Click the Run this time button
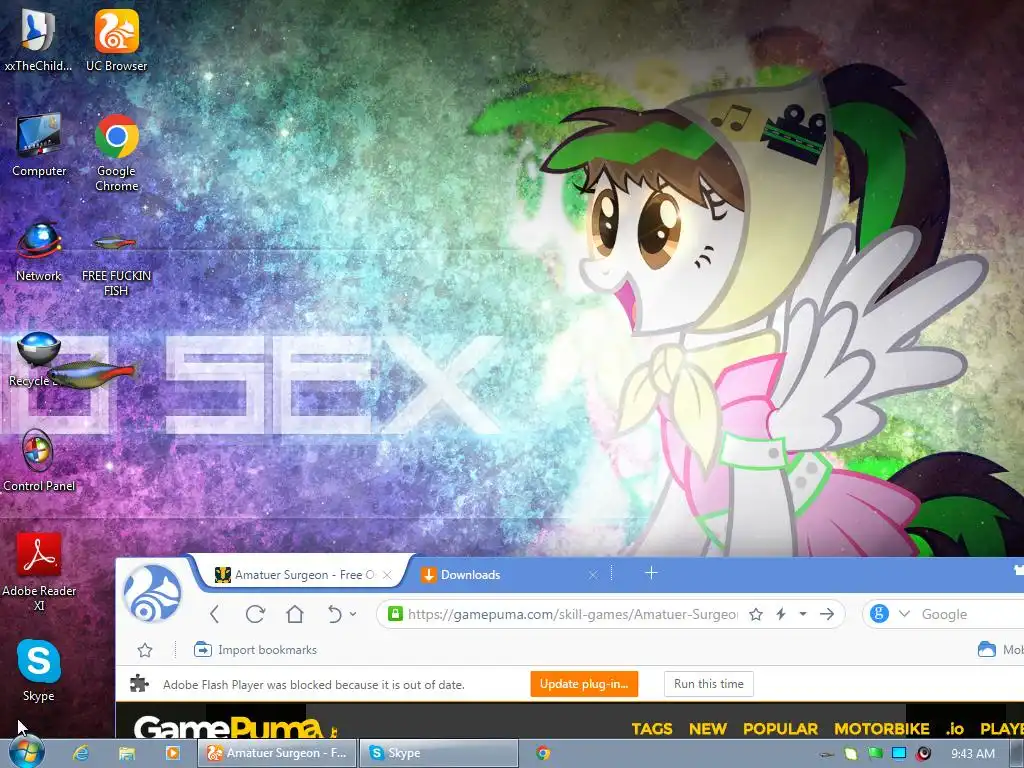 [709, 684]
